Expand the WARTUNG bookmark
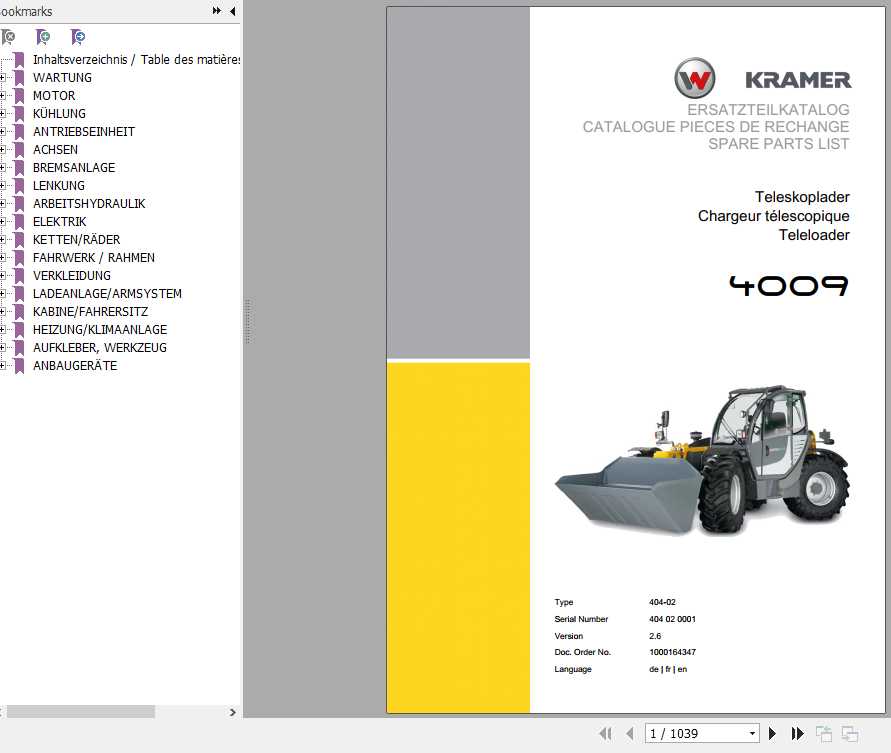The width and height of the screenshot is (891, 753). click(3, 77)
